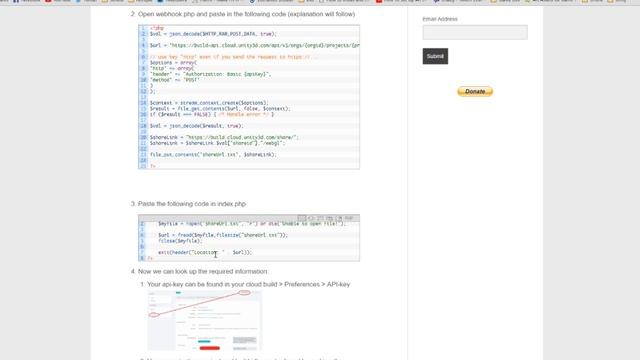Viewport: 640px width, 360px height.
Task: Click the '$url = fread($myfile,filesize' code line
Action: coord(223,235)
